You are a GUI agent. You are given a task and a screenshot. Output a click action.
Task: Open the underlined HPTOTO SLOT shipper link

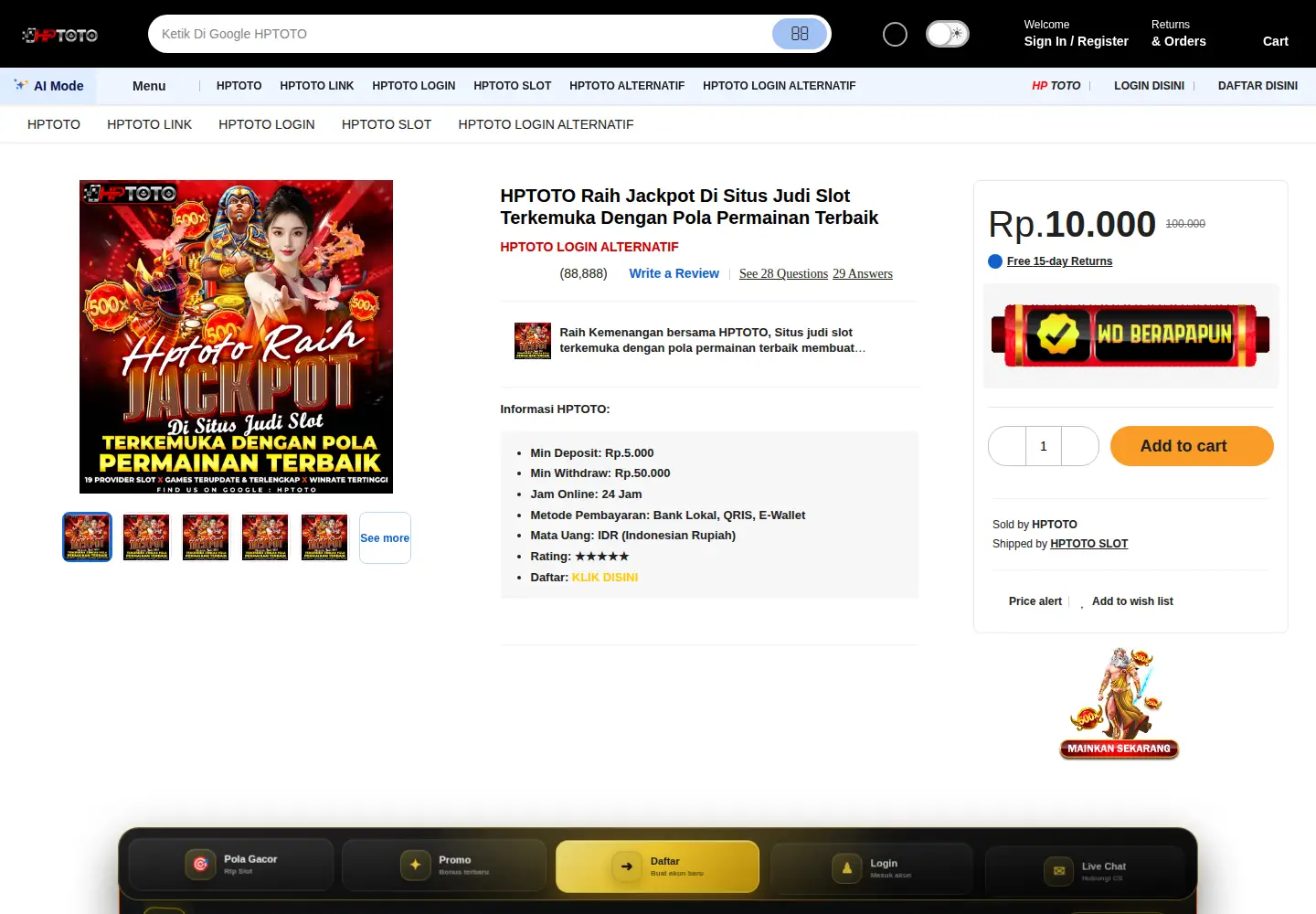(x=1089, y=544)
